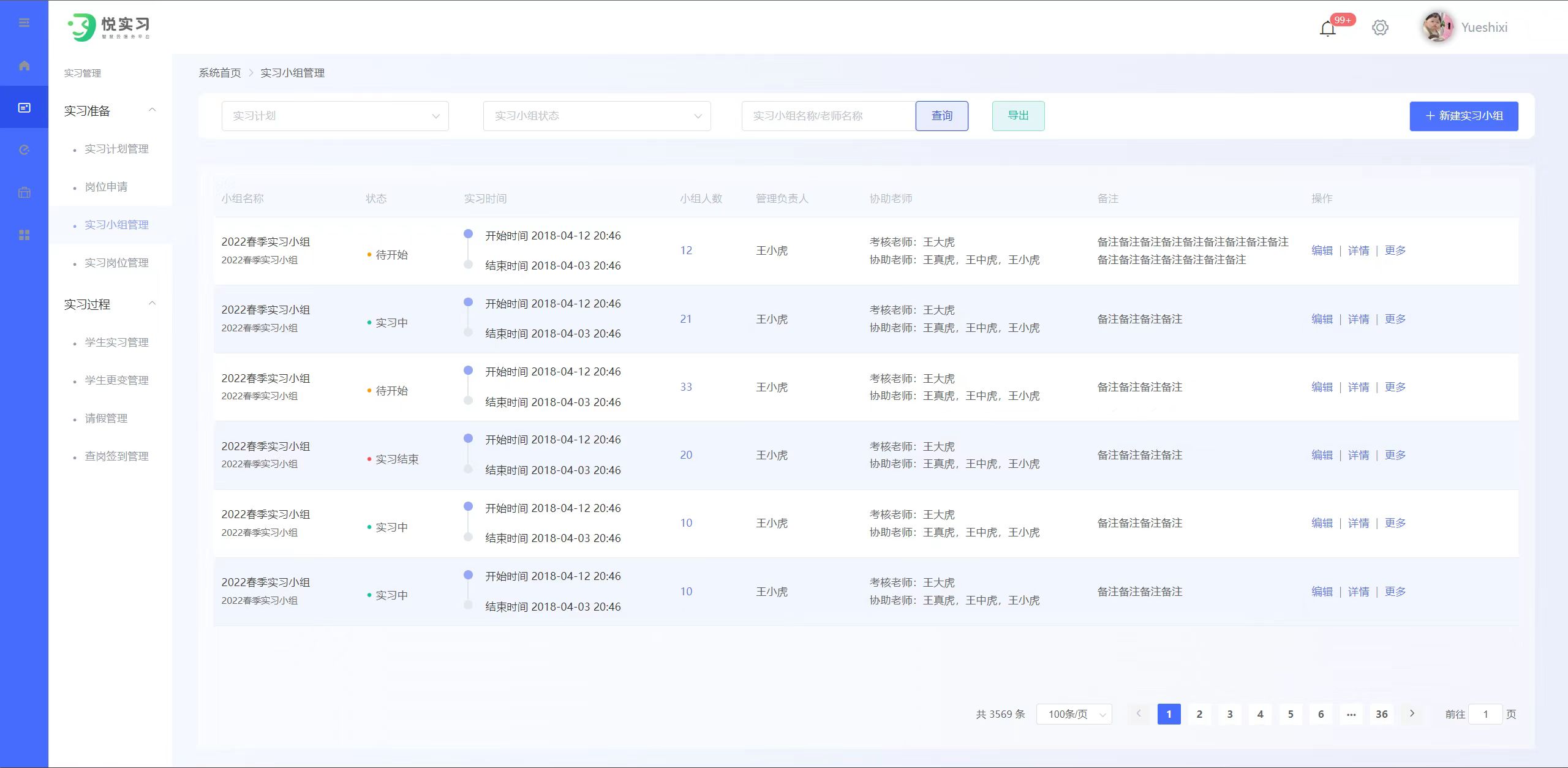Open the 实习计划 dropdown filter
Image resolution: width=1568 pixels, height=768 pixels.
coord(335,116)
